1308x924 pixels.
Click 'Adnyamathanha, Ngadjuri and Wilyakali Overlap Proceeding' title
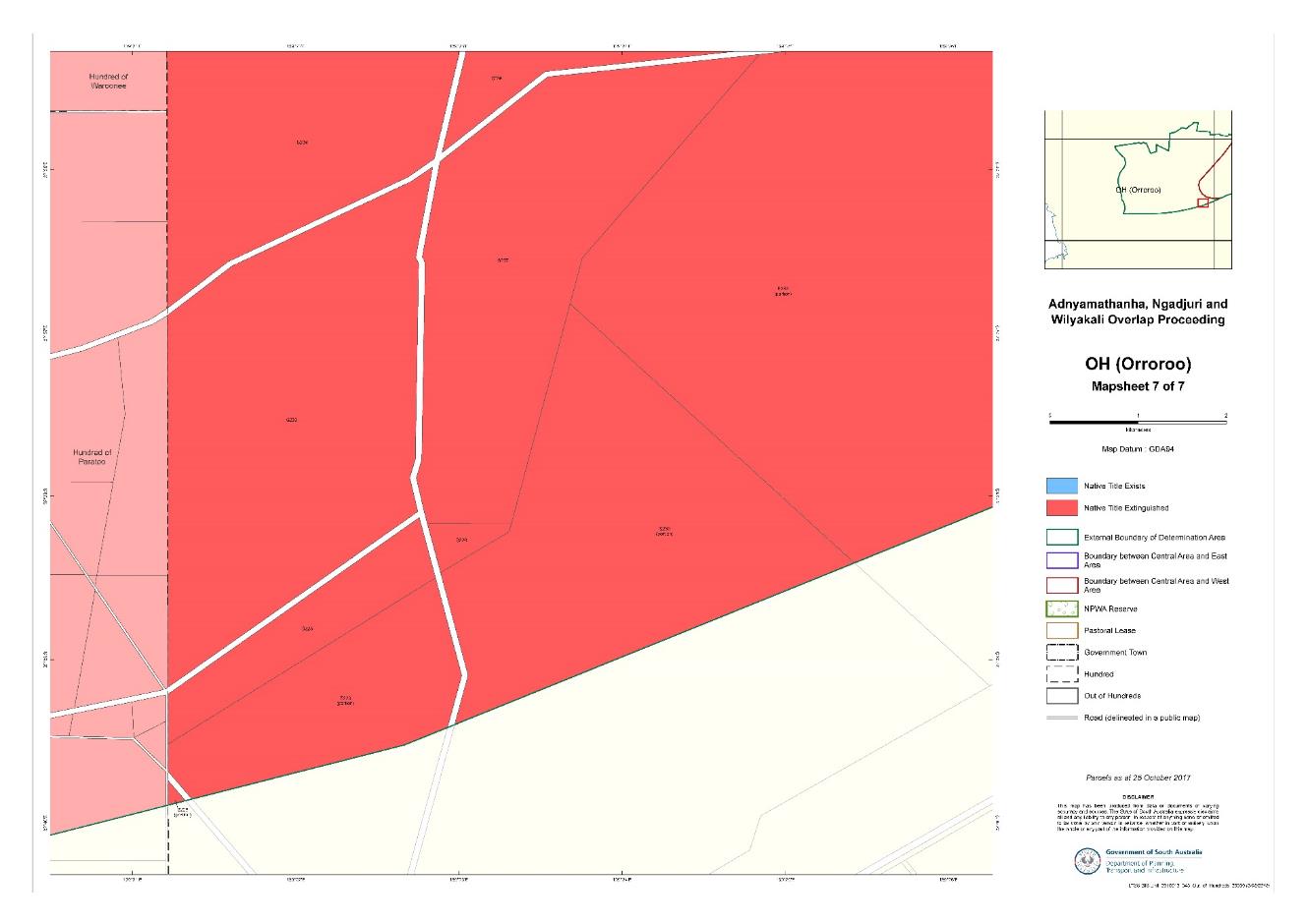point(1138,312)
